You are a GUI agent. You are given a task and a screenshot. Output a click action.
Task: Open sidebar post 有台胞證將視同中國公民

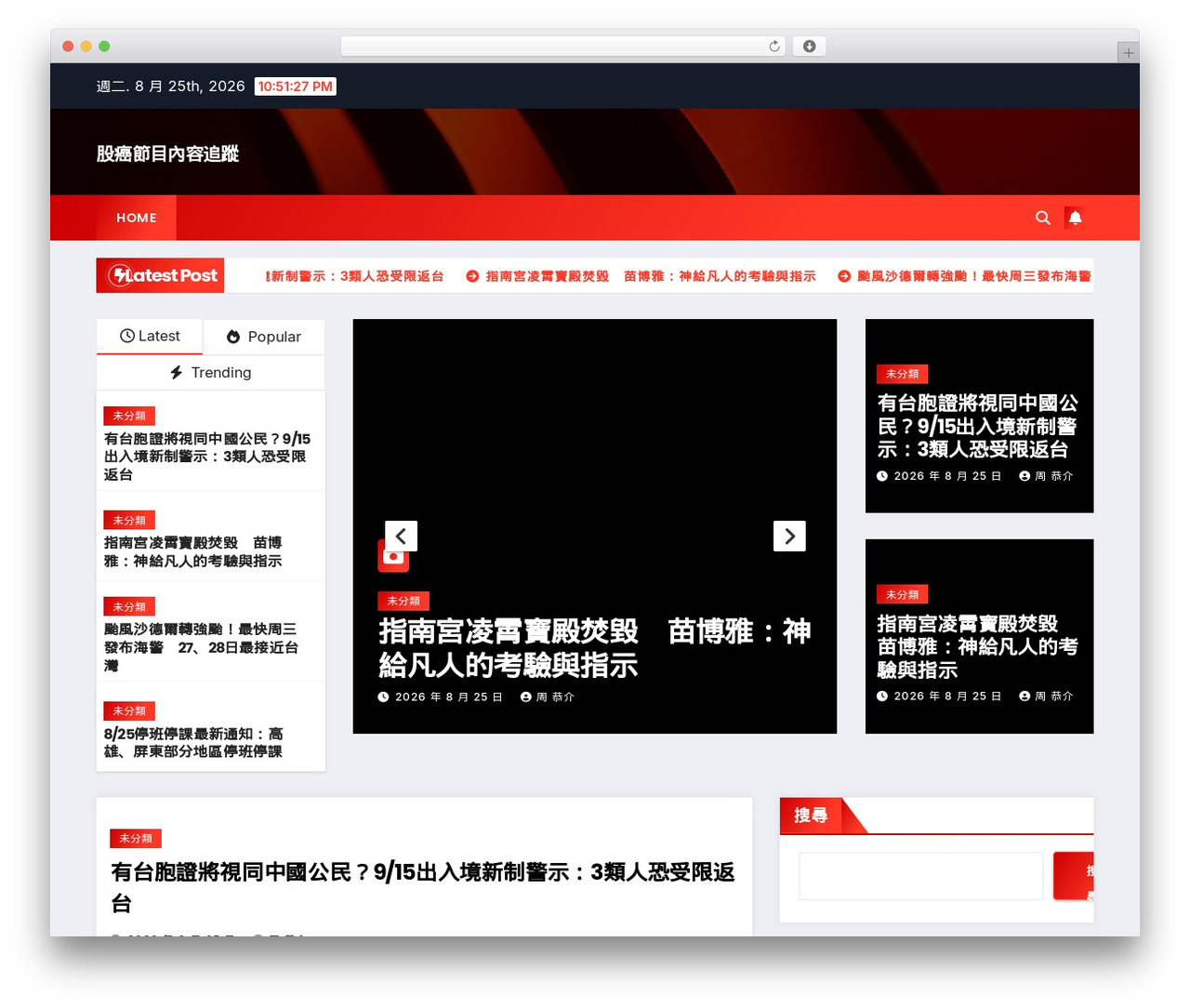pos(207,457)
